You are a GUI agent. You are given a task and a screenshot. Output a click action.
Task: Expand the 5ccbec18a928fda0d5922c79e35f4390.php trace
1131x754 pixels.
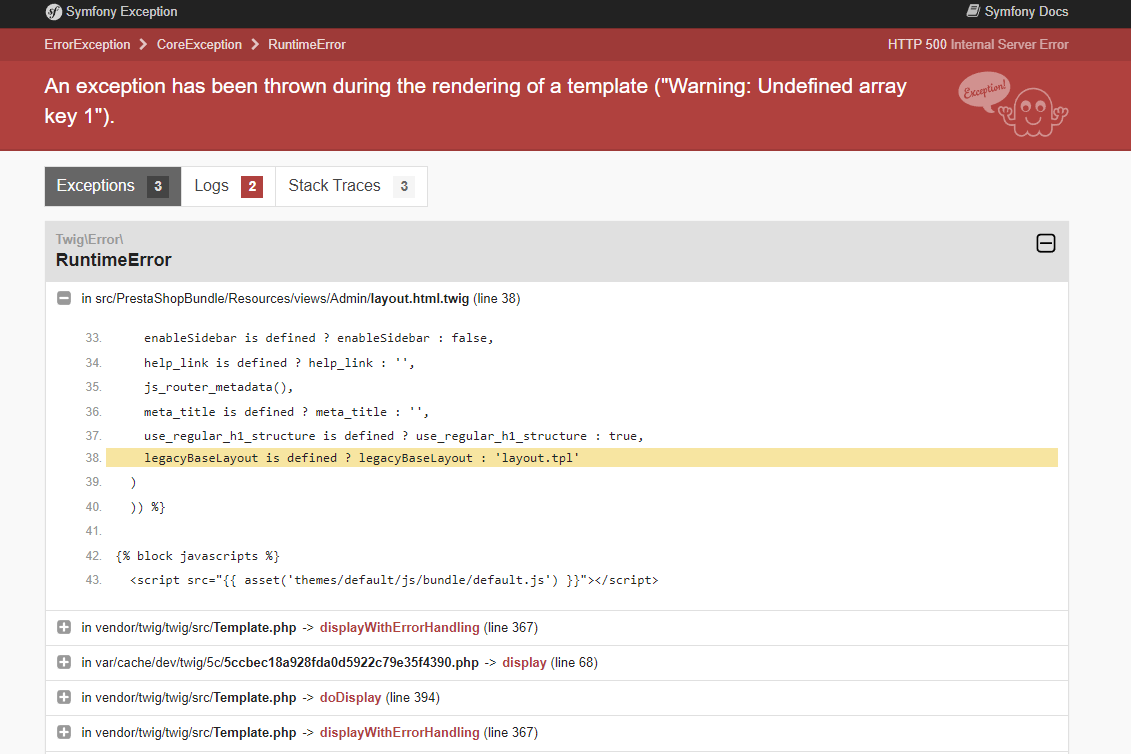pyautogui.click(x=64, y=663)
